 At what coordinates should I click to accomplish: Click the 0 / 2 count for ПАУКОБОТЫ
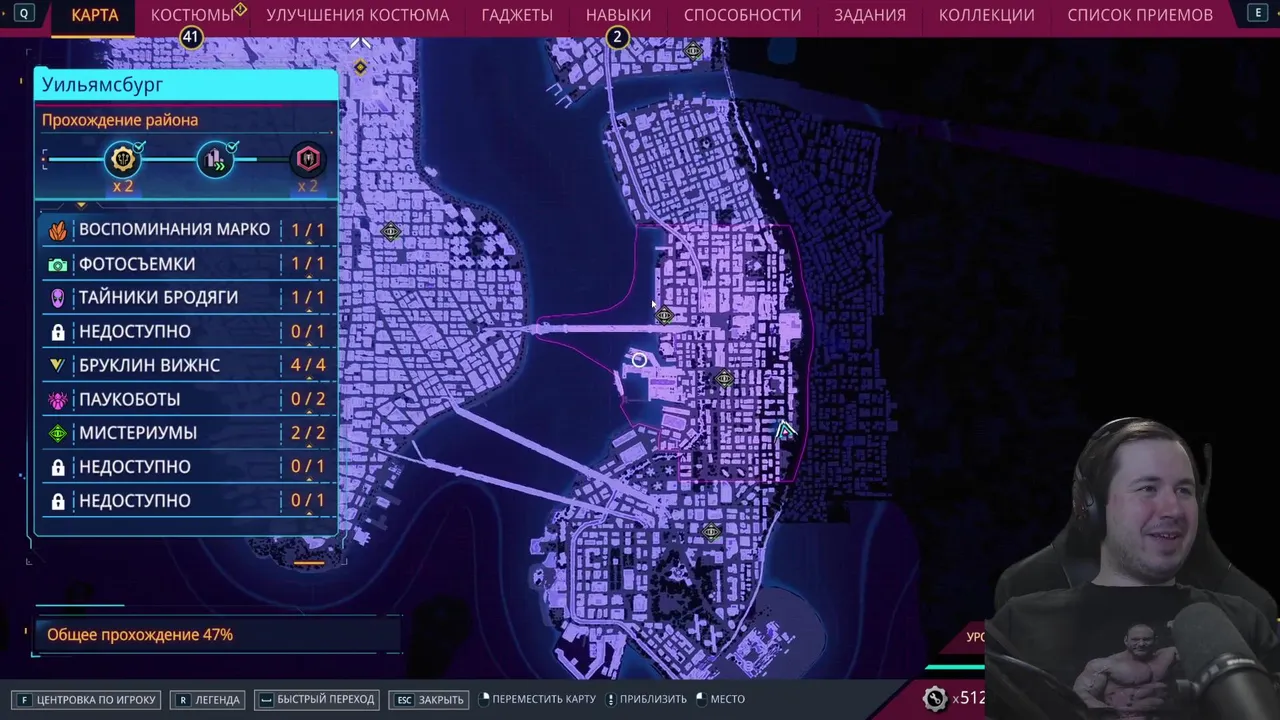pyautogui.click(x=308, y=400)
